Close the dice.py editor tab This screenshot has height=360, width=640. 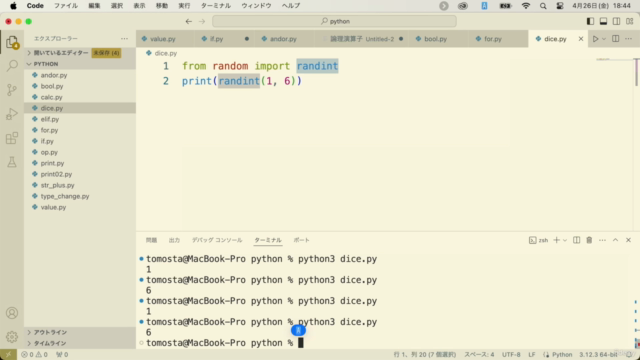click(x=581, y=39)
